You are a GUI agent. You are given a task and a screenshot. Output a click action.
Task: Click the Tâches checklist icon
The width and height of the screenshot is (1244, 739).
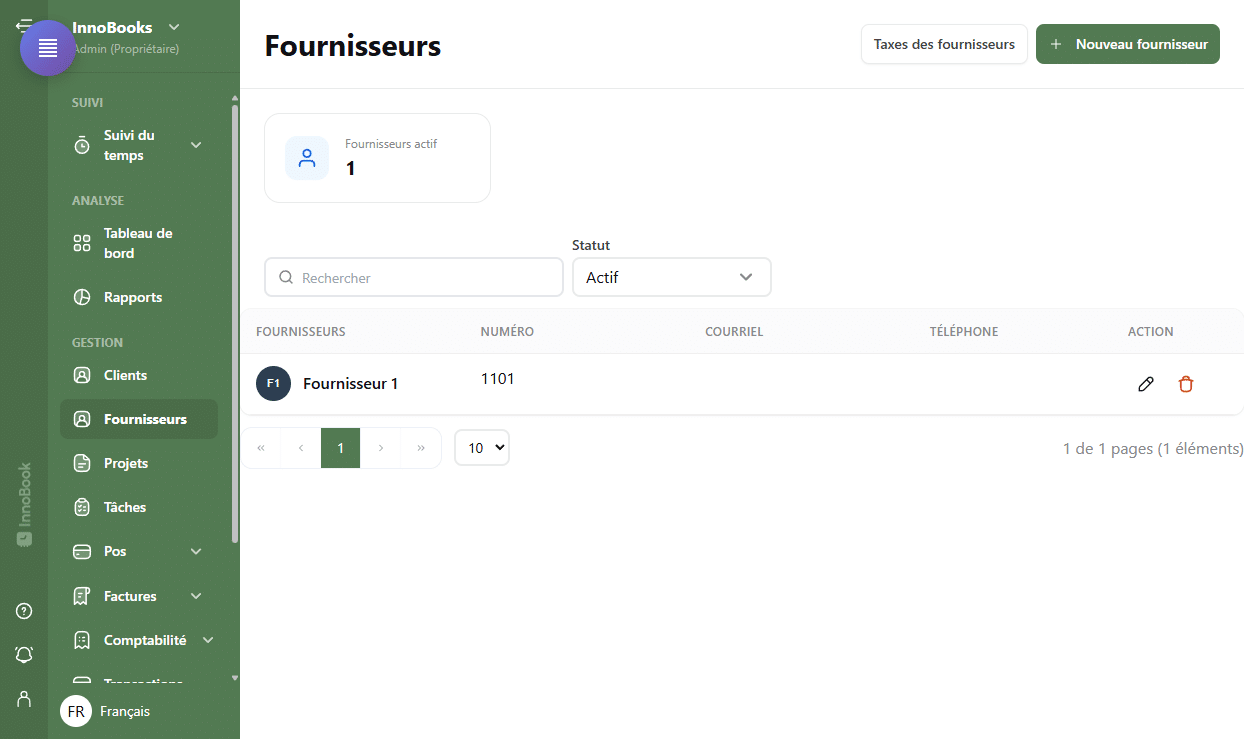82,507
